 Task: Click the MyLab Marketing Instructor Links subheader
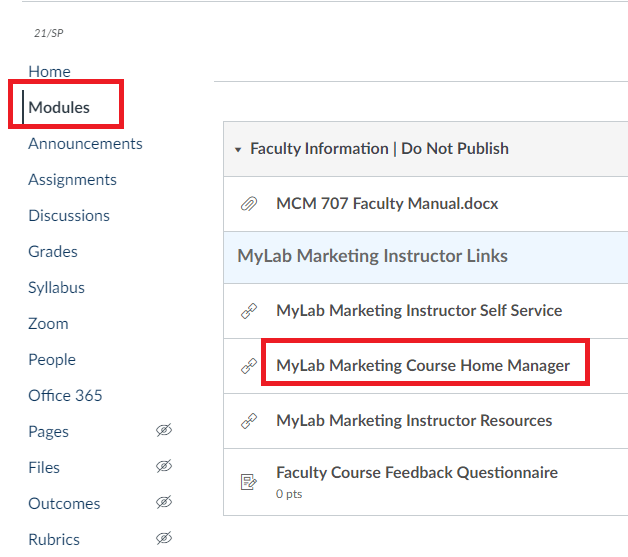[x=372, y=256]
